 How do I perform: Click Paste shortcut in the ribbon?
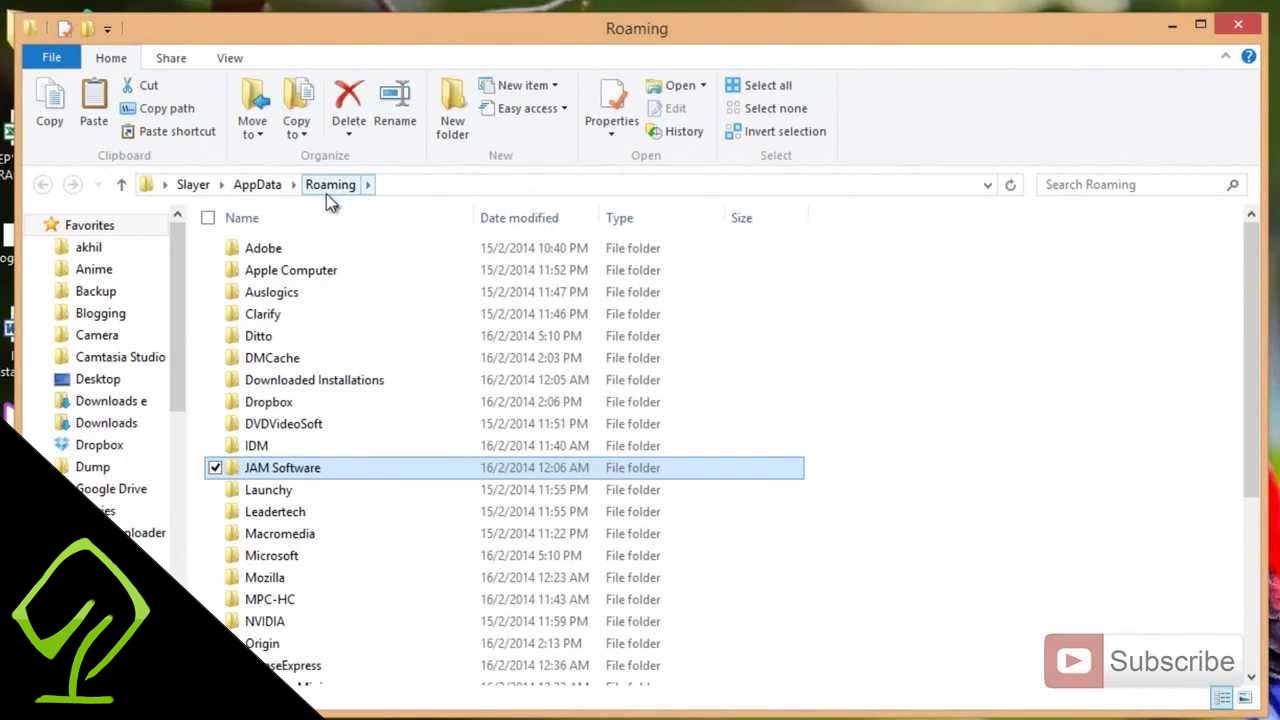pyautogui.click(x=168, y=131)
